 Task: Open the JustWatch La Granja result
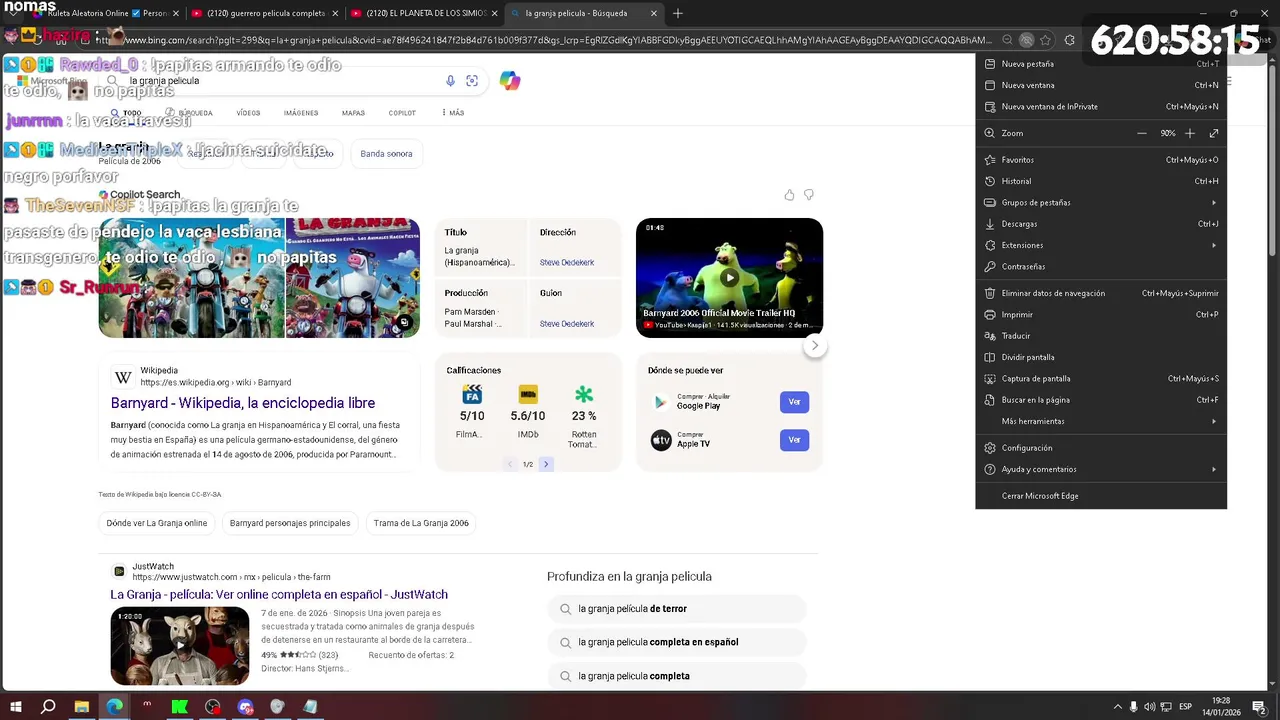(279, 594)
